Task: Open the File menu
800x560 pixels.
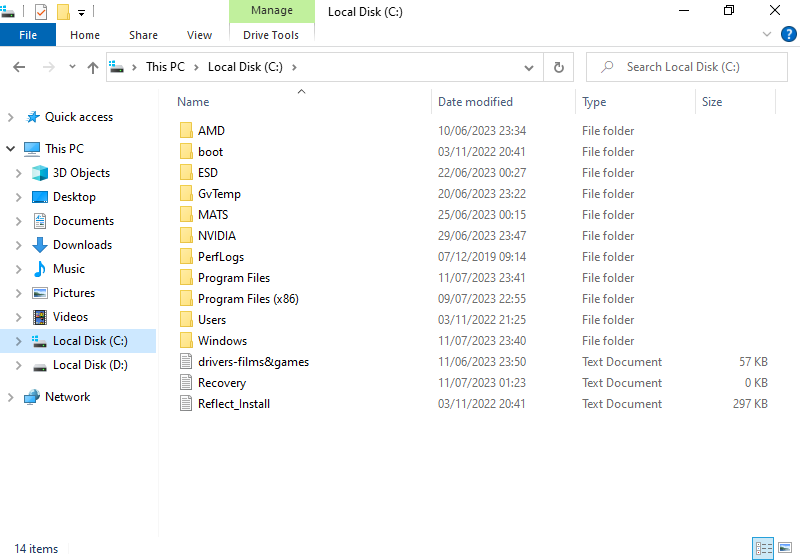Action: [28, 35]
